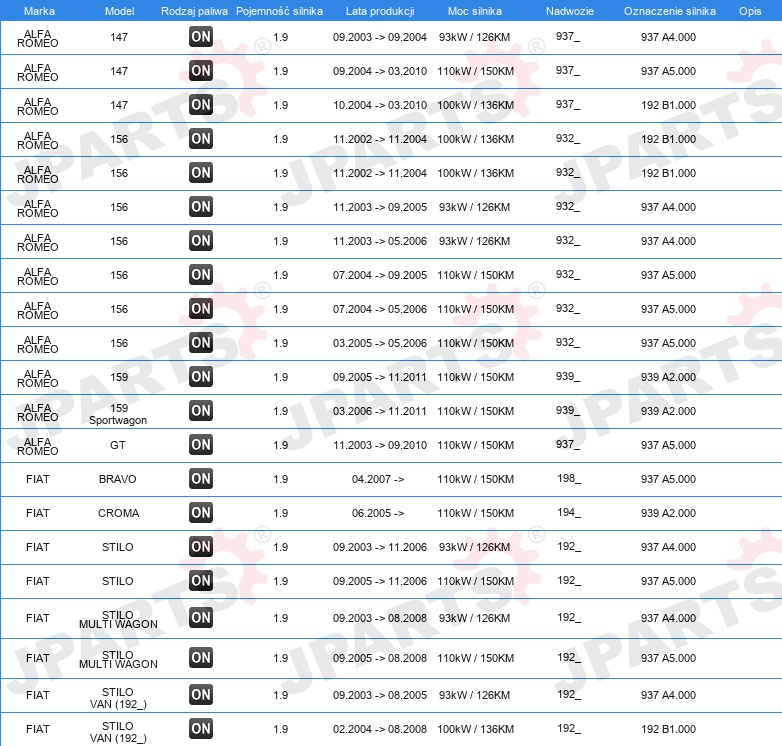The image size is (782, 746).
Task: Click ON badge in Fiat BRAVO row
Action: (x=201, y=479)
